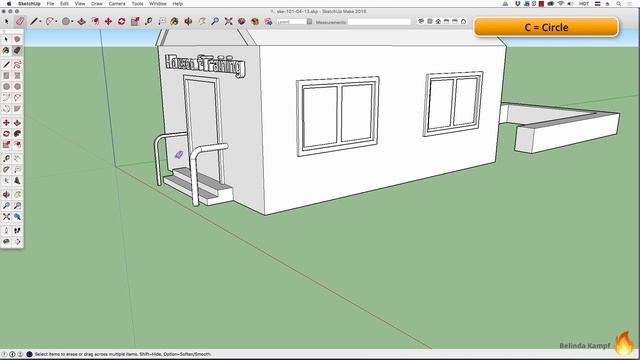Choose the Freehand tool in left palette
Screen dimensions: 640x360
pyautogui.click(x=17, y=64)
